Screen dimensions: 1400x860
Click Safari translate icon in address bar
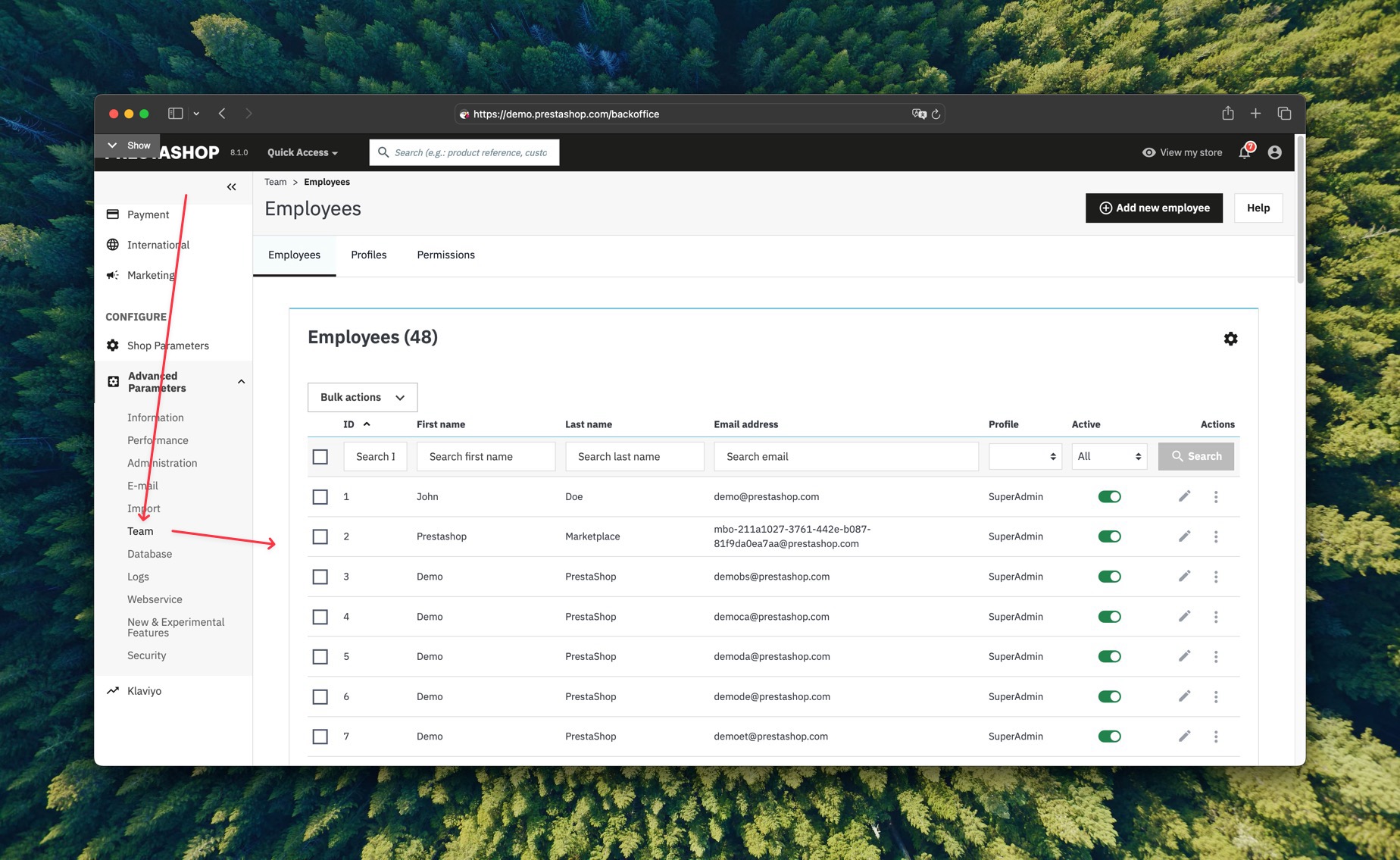click(x=919, y=114)
